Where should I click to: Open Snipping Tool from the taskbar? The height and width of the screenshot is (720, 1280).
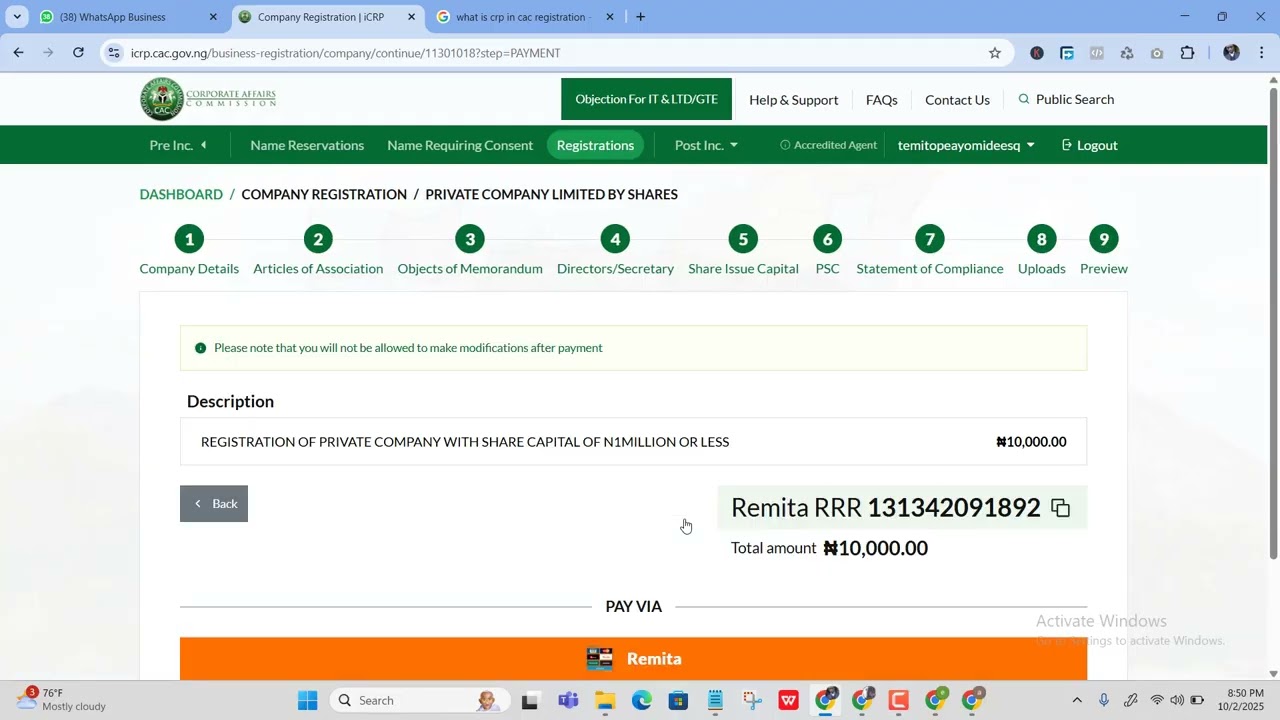pyautogui.click(x=752, y=700)
